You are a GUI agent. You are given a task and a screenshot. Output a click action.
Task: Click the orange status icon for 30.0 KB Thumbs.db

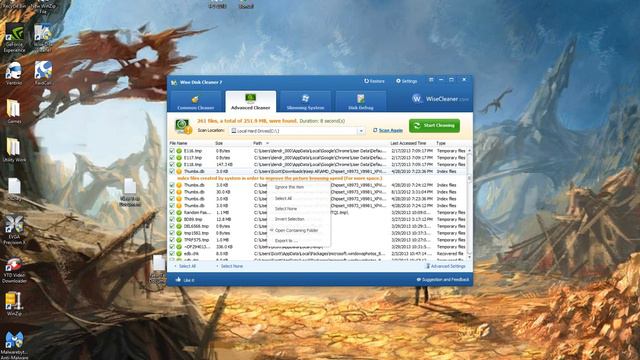(179, 192)
